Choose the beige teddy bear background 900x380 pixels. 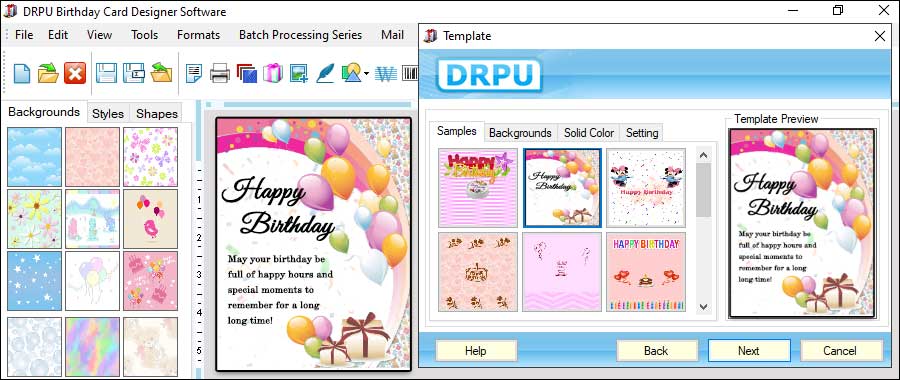click(x=150, y=346)
